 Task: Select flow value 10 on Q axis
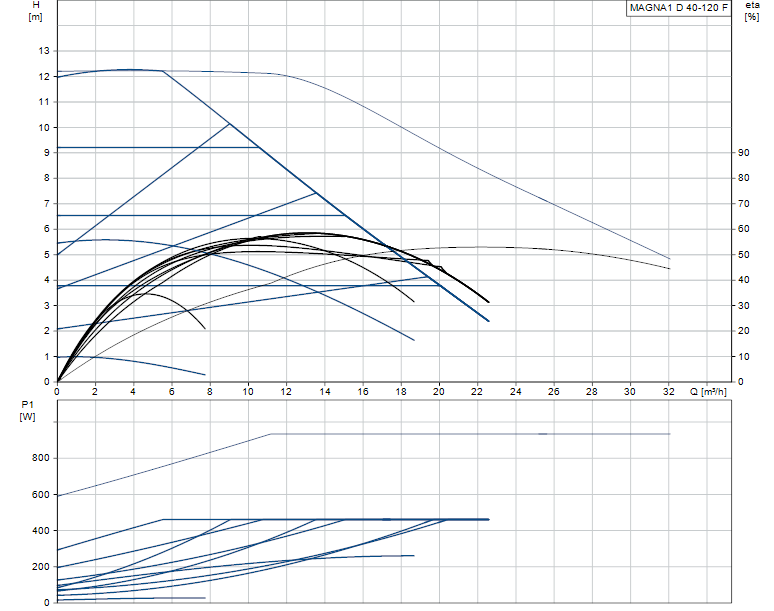tap(248, 391)
